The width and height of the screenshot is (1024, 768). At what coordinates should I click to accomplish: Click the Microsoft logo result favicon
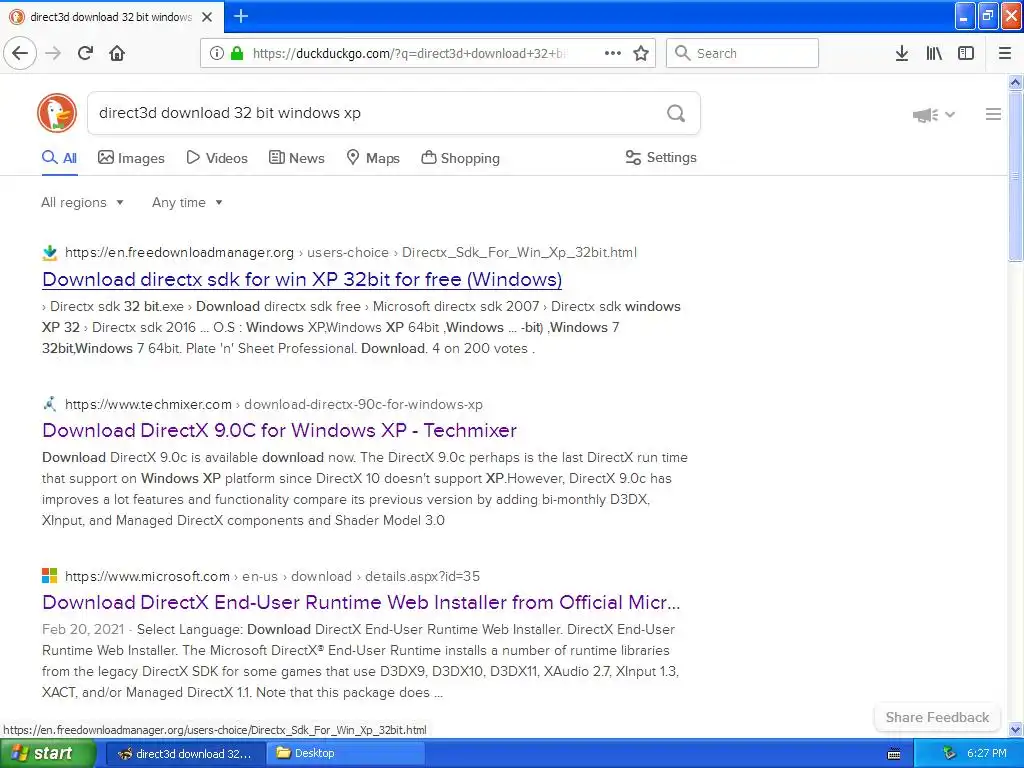pyautogui.click(x=50, y=575)
